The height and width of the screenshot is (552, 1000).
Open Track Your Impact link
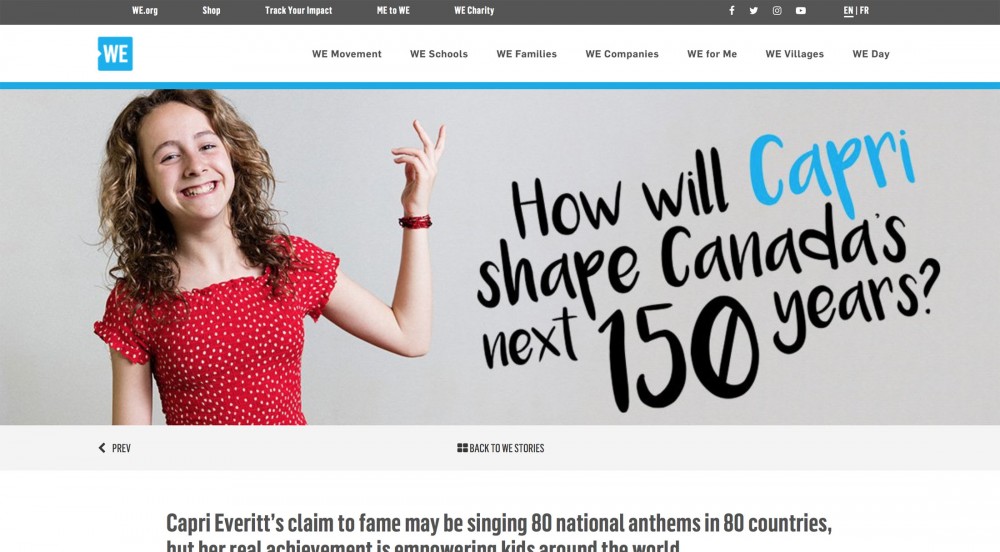[298, 10]
